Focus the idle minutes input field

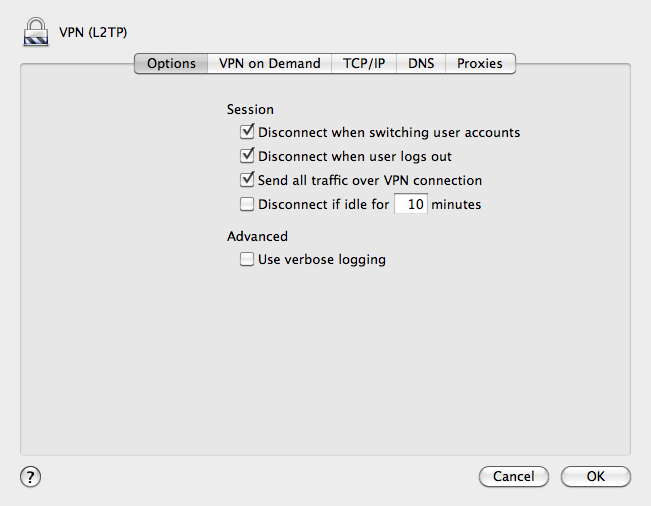(x=411, y=204)
